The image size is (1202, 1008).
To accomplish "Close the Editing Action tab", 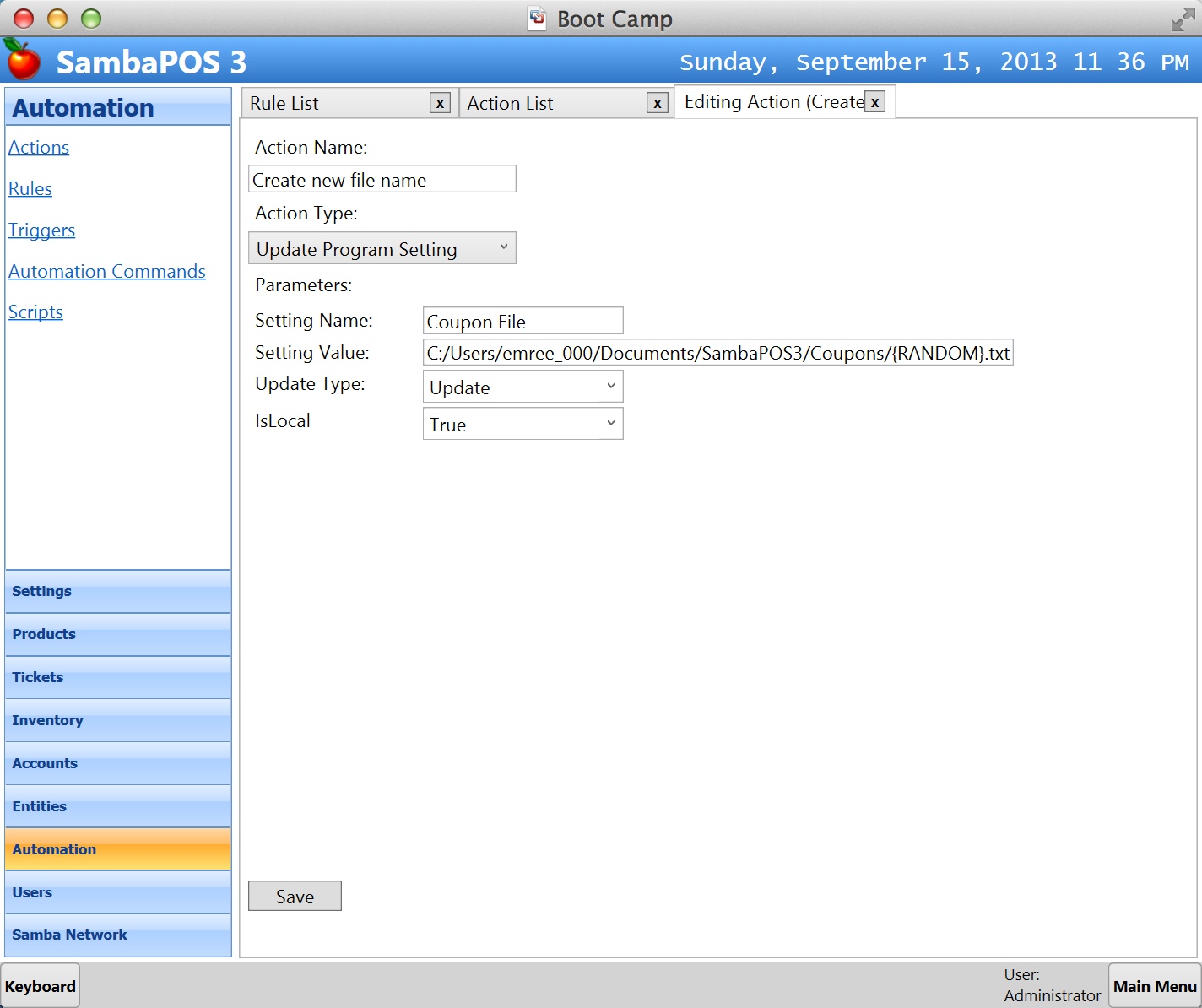I will tap(875, 102).
